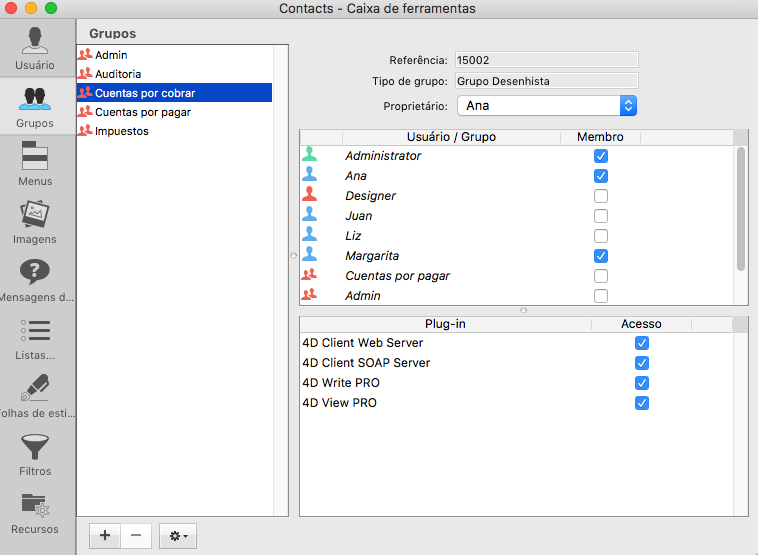Open the gear actions menu below Grupos list
The height and width of the screenshot is (555, 758).
point(178,536)
